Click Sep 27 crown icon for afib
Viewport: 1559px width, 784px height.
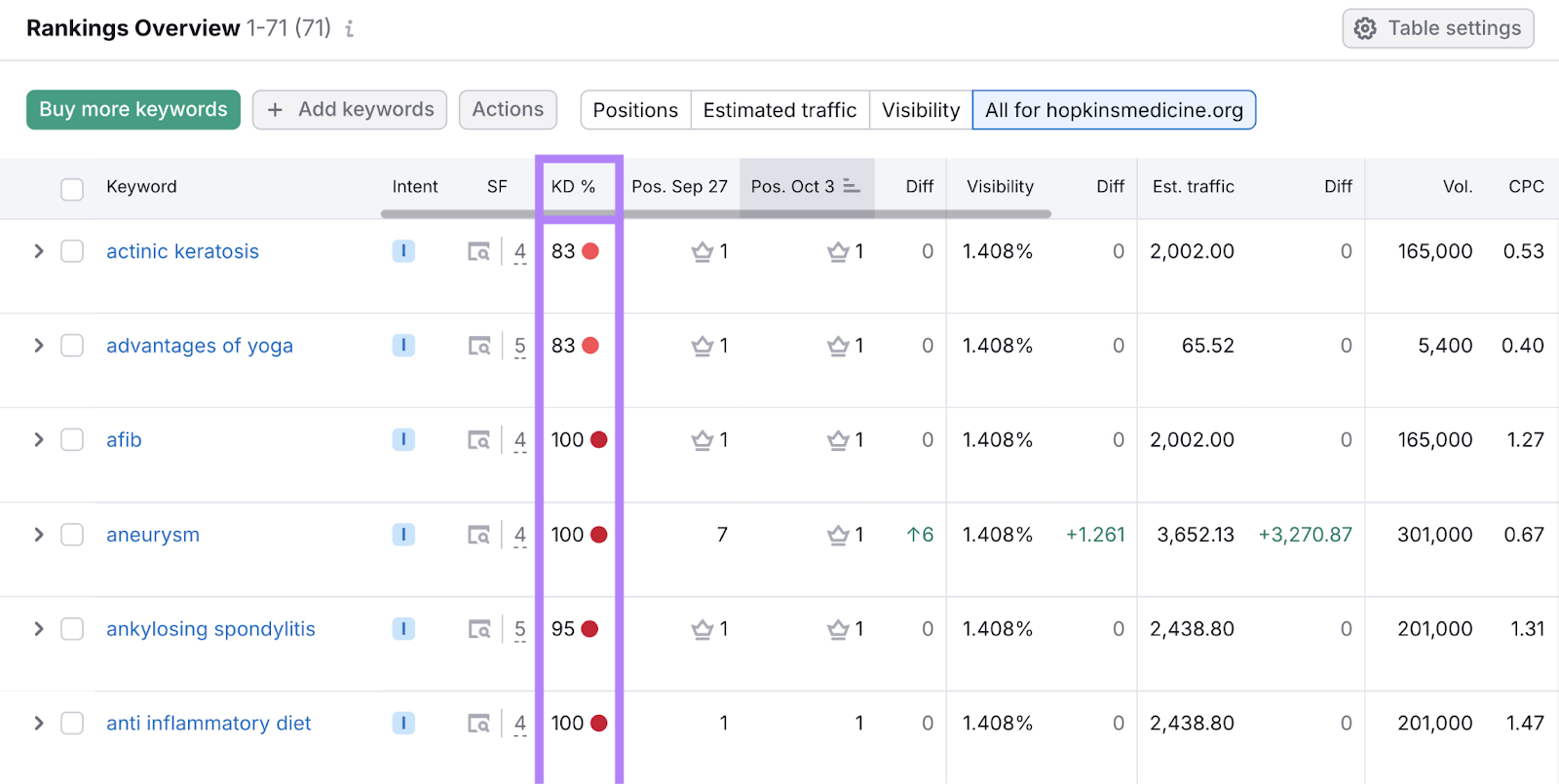[703, 441]
